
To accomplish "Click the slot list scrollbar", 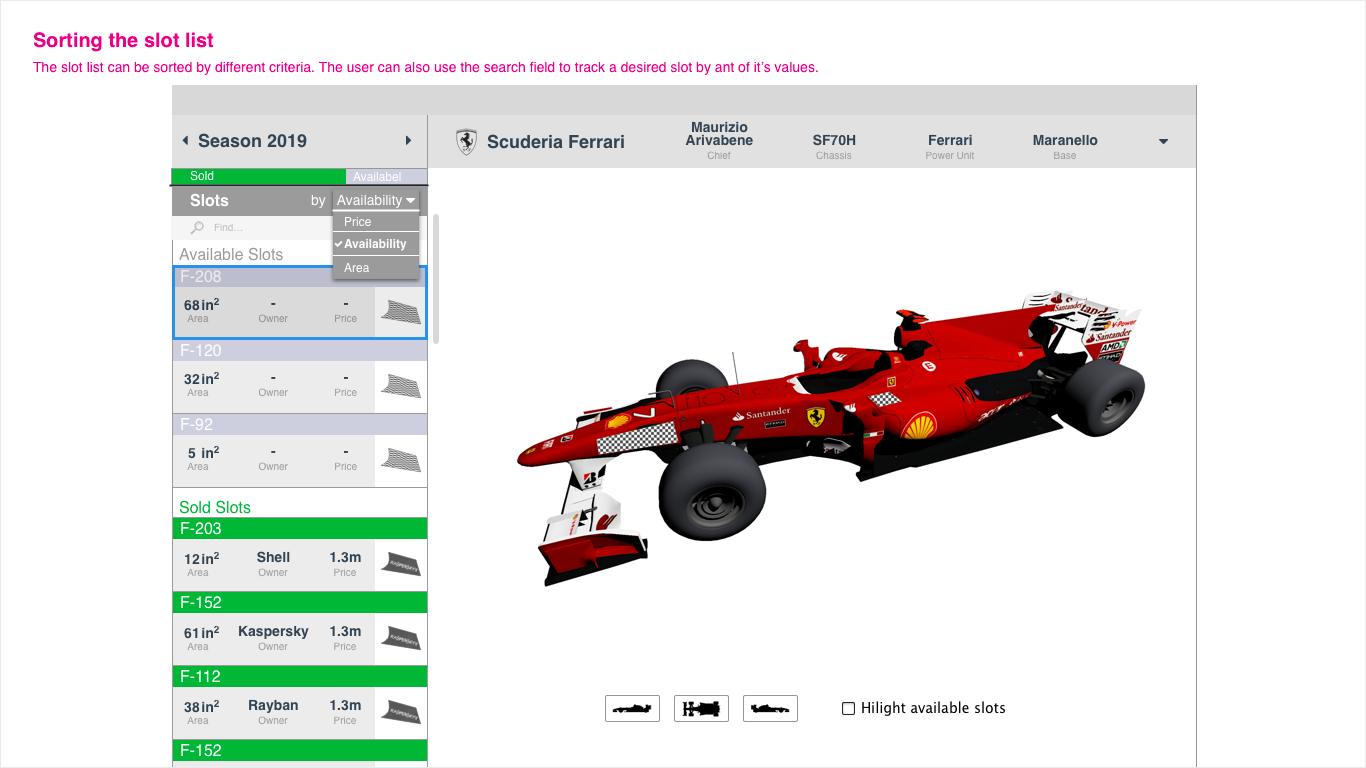I will point(436,278).
